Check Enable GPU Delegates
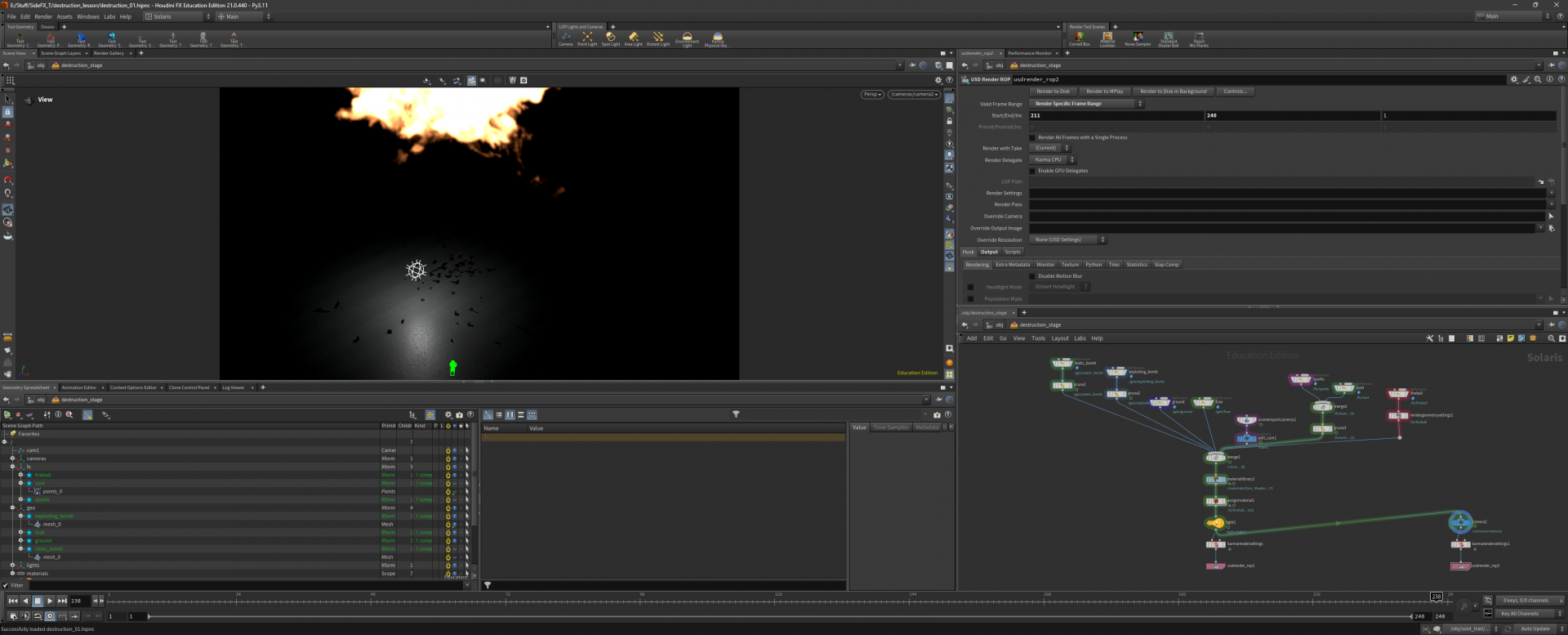1568x635 pixels. point(1032,171)
